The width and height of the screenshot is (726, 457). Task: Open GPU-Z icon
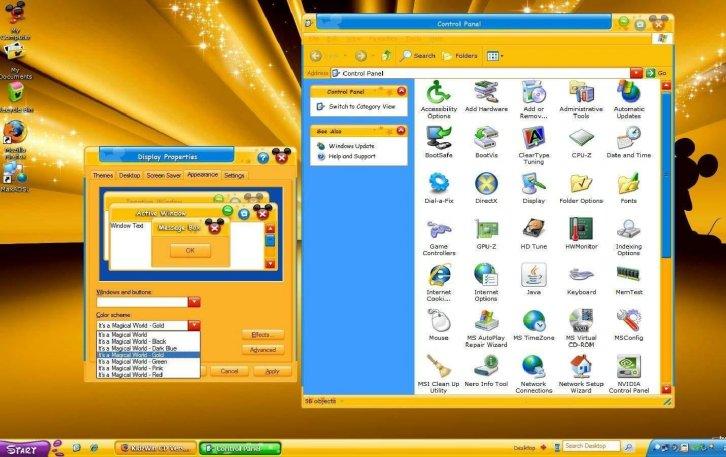click(486, 233)
